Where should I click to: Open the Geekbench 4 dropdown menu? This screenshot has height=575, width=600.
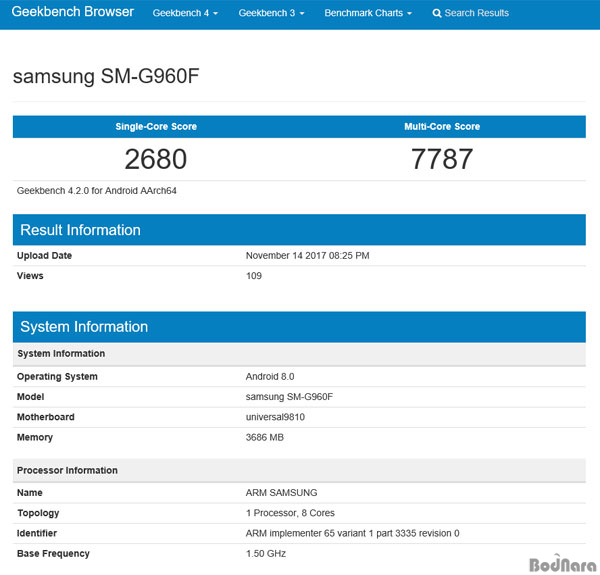coord(185,13)
